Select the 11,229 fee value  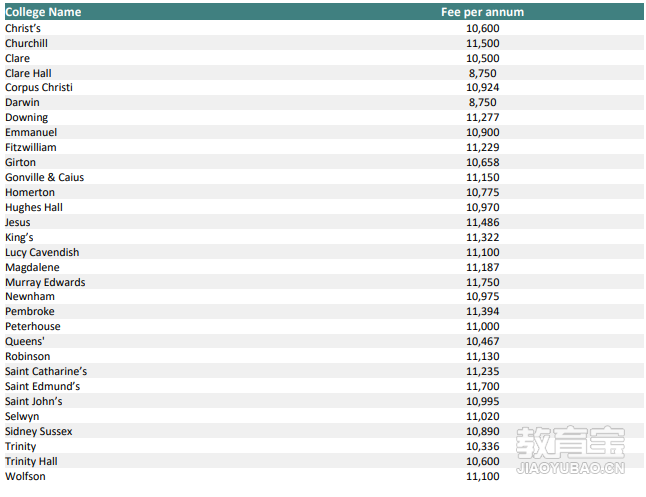(x=482, y=147)
